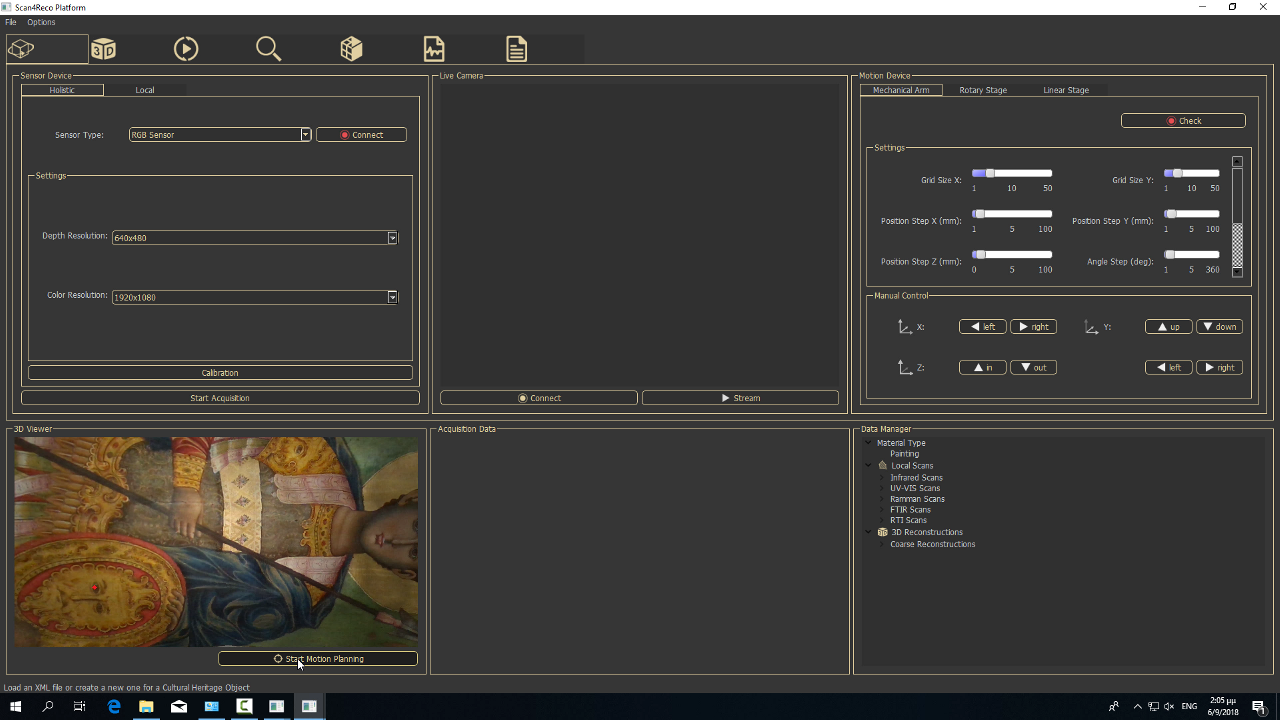Open taskbar search
Viewport: 1280px width, 720px height.
(48, 706)
